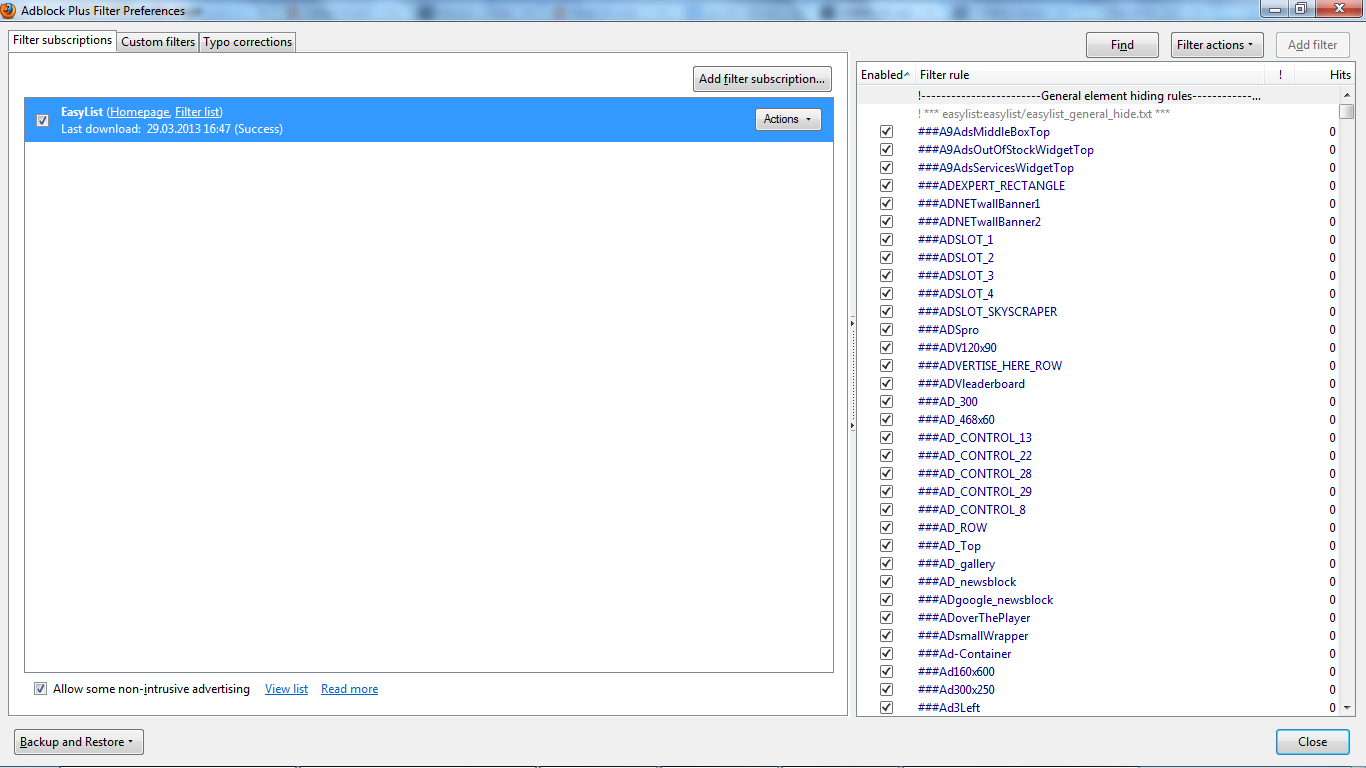Select the ###ADV120x90 filter rule
Image resolution: width=1366 pixels, height=768 pixels.
tap(956, 348)
